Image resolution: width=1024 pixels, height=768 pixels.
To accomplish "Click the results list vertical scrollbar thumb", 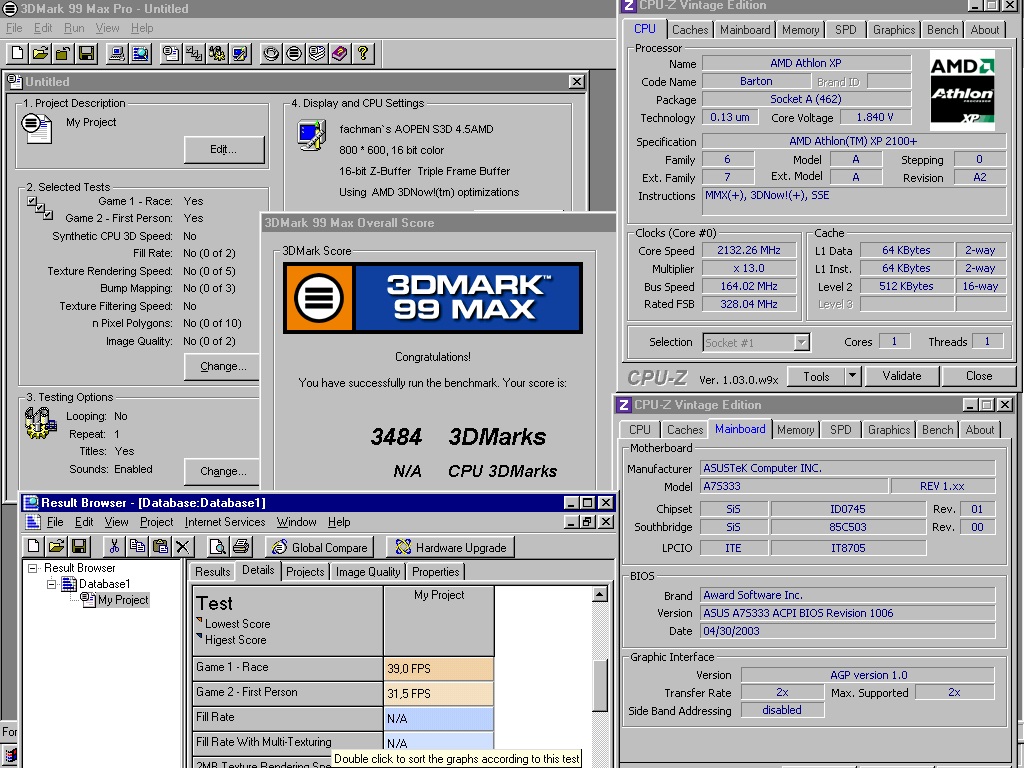I will [x=600, y=685].
